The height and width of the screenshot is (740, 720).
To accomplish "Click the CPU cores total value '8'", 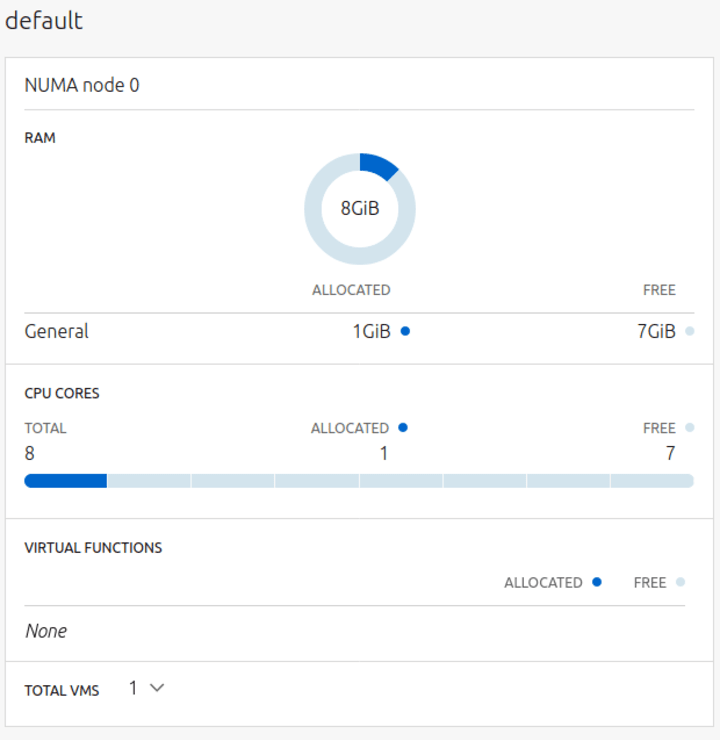I will [29, 454].
